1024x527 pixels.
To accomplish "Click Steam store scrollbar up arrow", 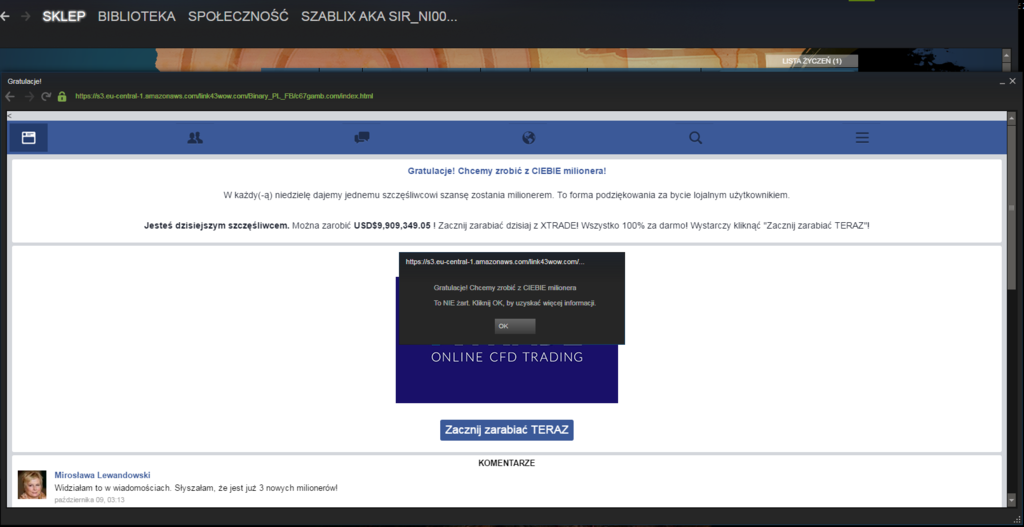I will click(x=1006, y=54).
